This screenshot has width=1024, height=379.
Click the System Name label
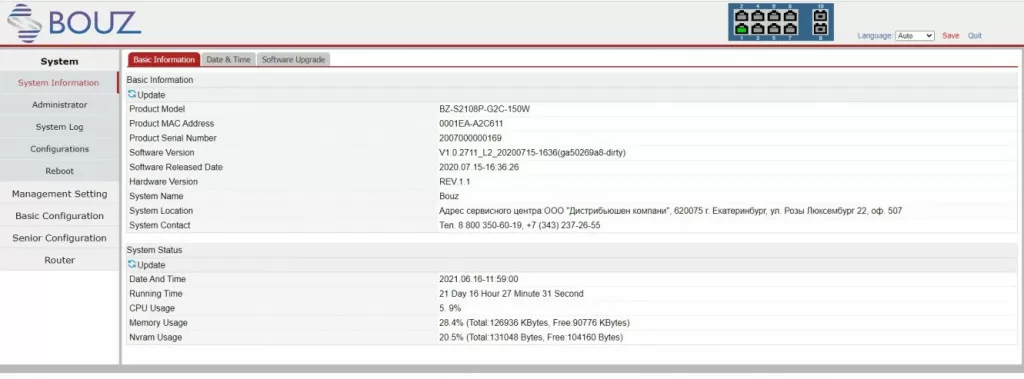(156, 196)
